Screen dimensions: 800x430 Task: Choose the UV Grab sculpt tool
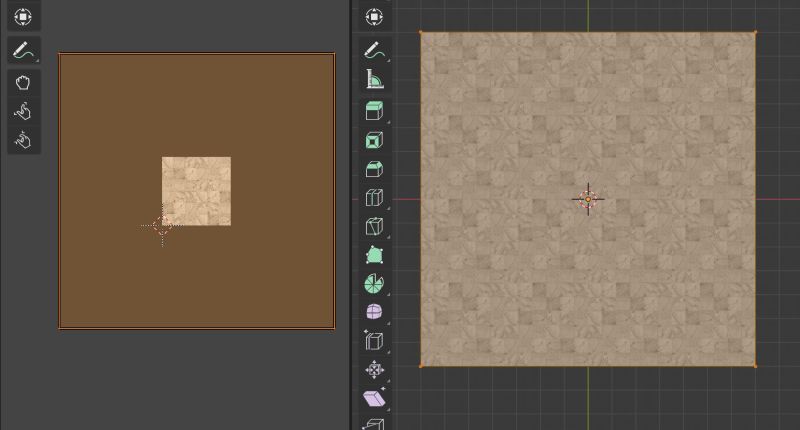coord(23,82)
